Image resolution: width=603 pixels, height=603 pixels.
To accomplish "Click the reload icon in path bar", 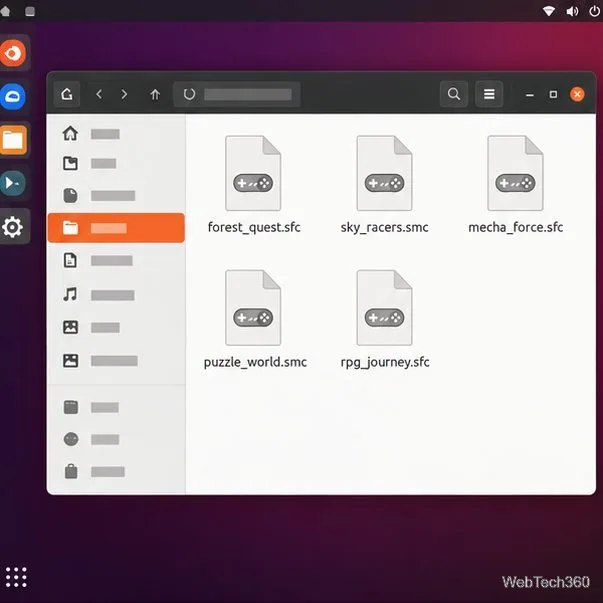I will click(189, 94).
